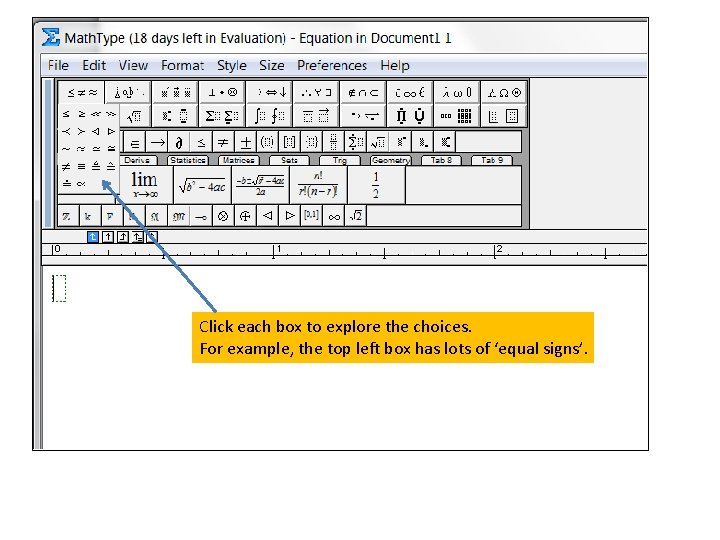Open the spaces and ellipses palette
The width and height of the screenshot is (720, 540).
pos(128,92)
